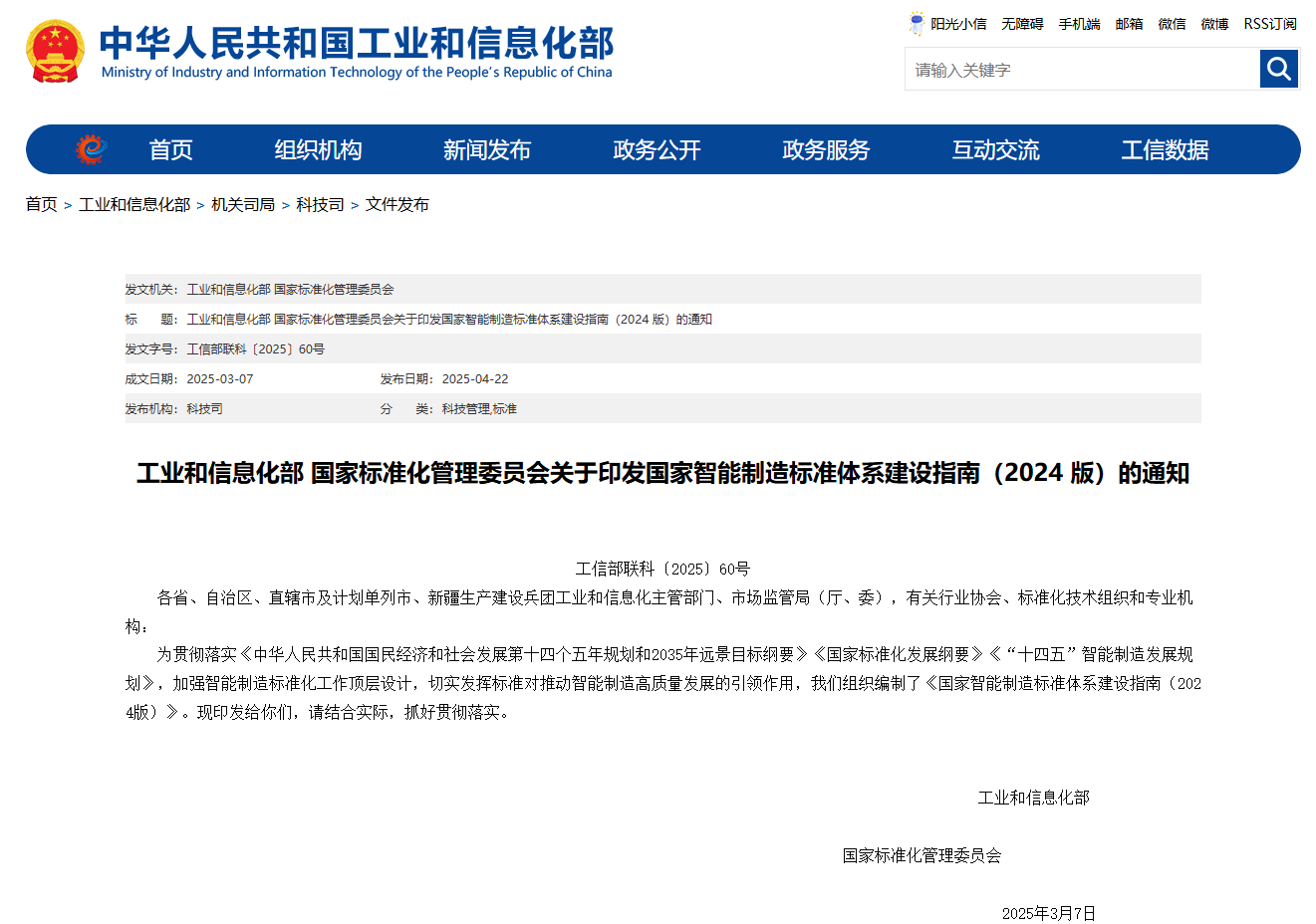Open the 首页 navigation menu item

[171, 150]
